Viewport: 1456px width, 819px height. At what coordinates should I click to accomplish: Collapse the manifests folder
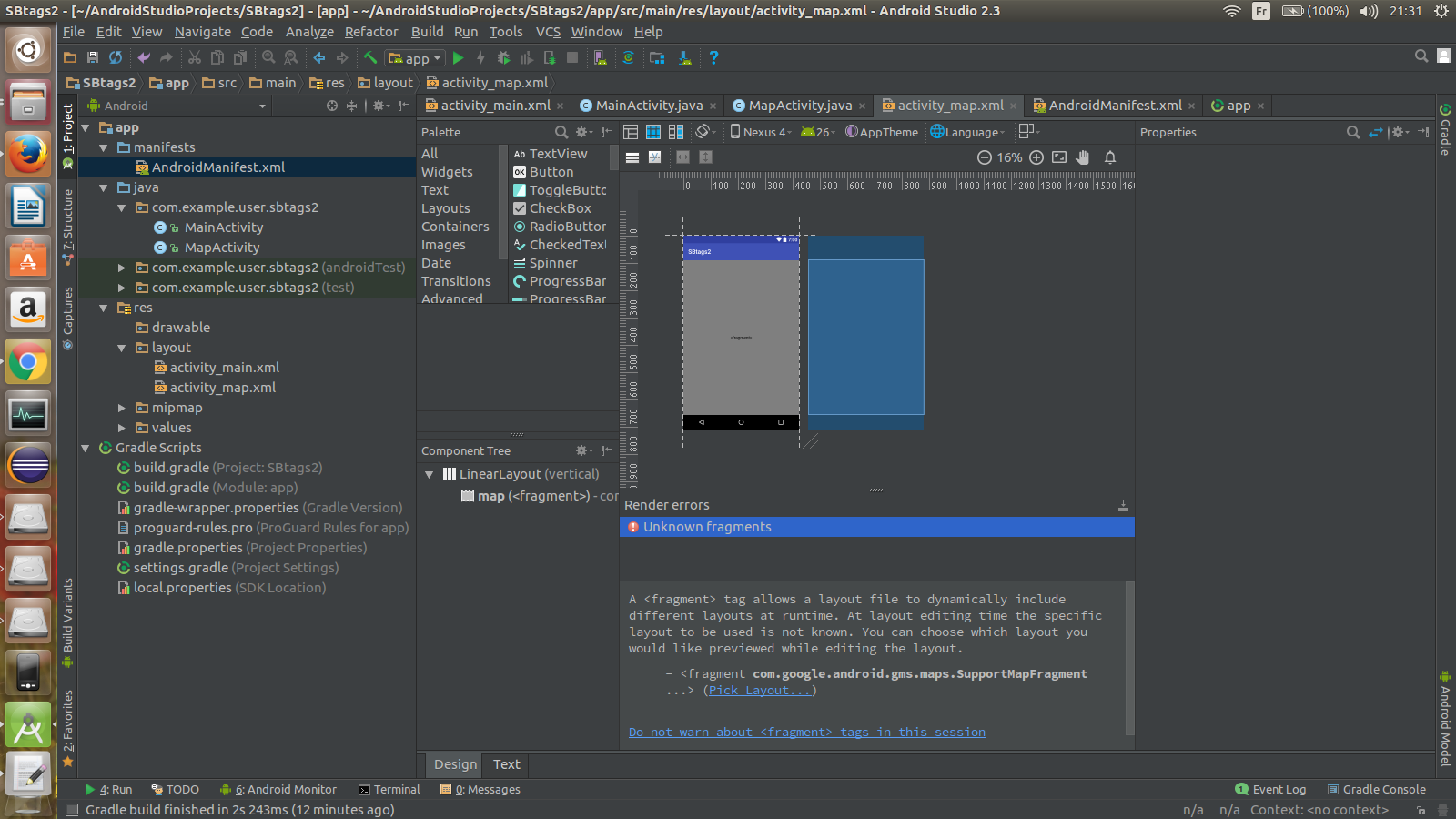[104, 147]
